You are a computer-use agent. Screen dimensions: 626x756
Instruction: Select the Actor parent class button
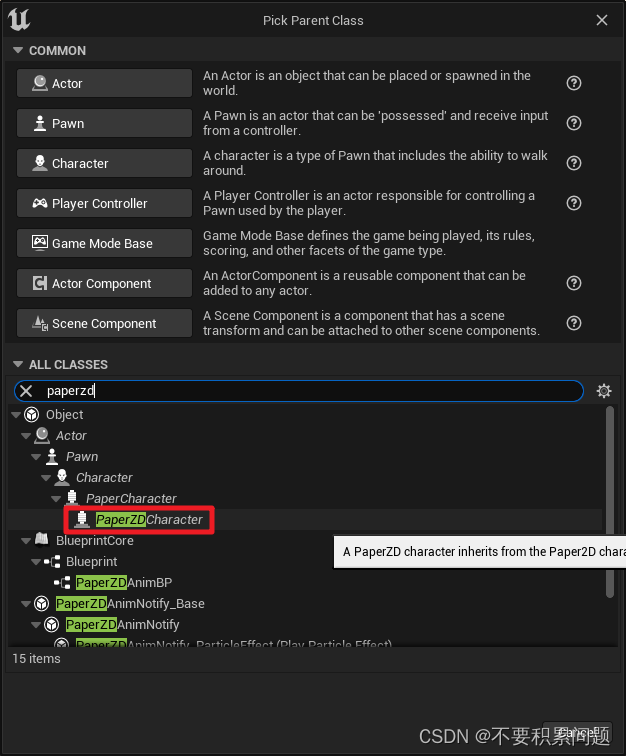point(104,83)
